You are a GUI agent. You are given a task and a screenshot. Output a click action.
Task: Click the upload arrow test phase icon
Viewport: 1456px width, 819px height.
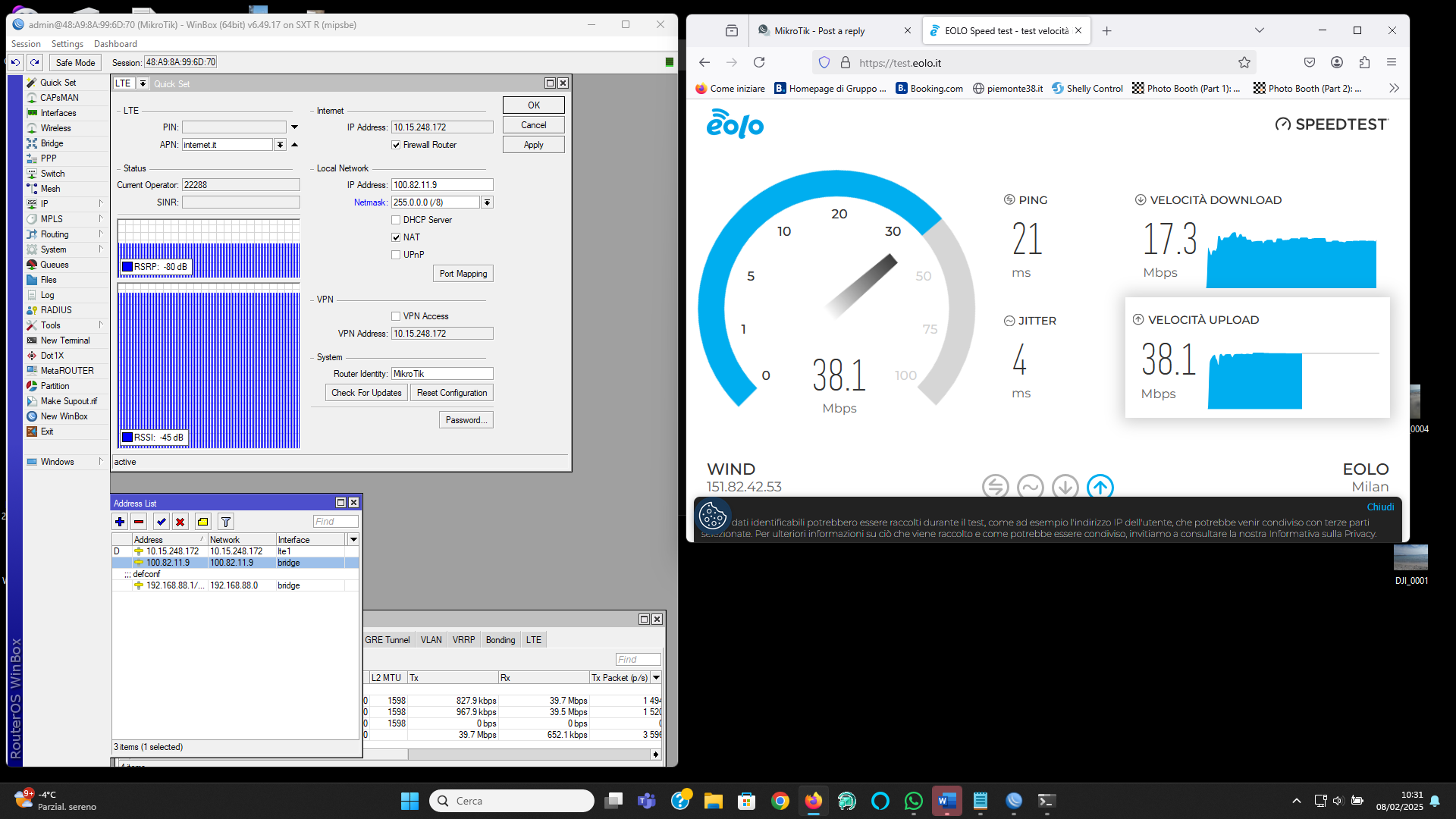click(1100, 486)
